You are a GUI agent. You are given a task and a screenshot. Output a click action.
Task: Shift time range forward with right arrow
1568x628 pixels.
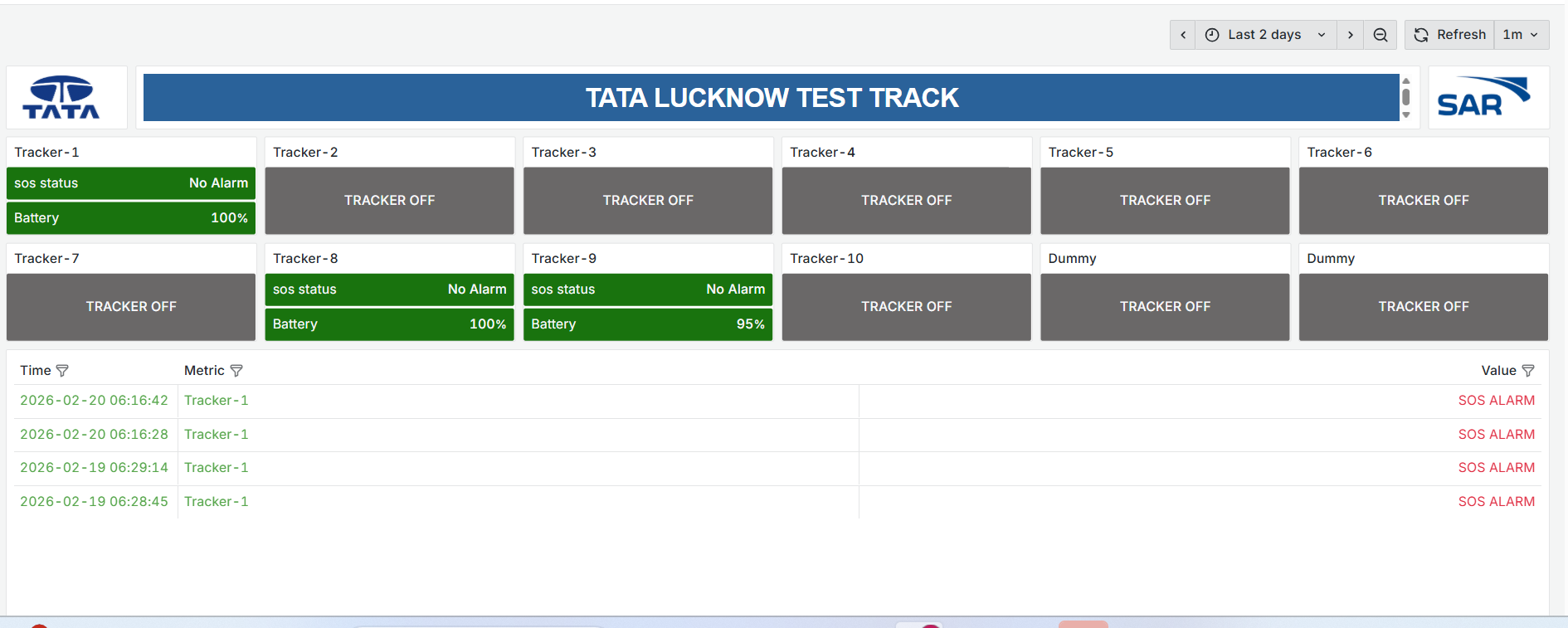[1351, 35]
